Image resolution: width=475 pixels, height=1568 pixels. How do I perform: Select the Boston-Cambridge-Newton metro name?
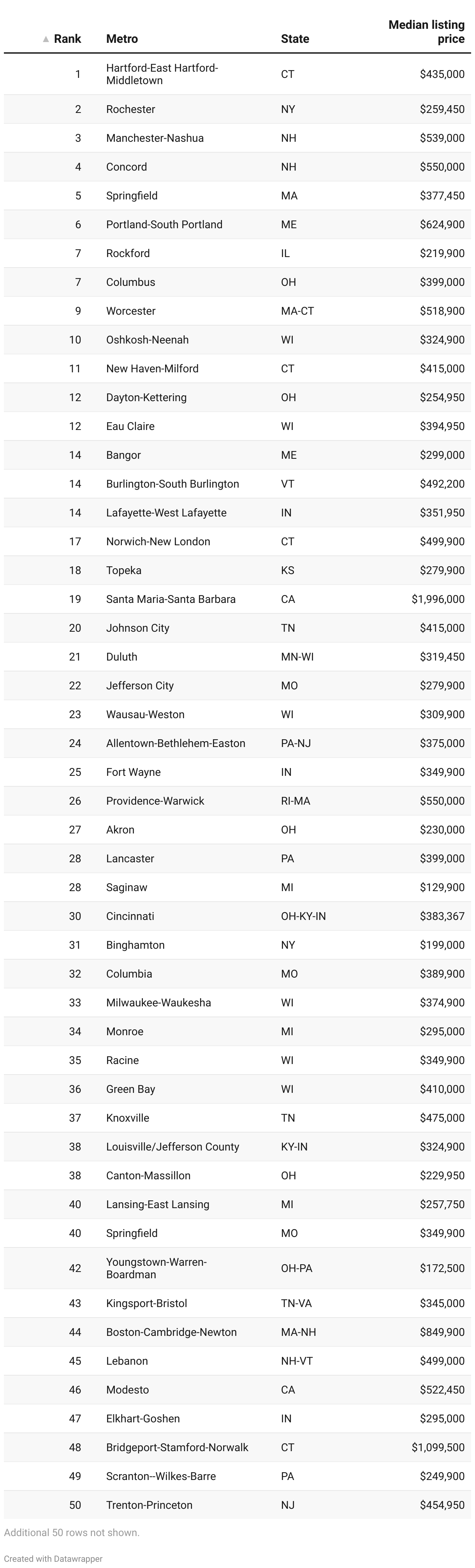point(171,1332)
